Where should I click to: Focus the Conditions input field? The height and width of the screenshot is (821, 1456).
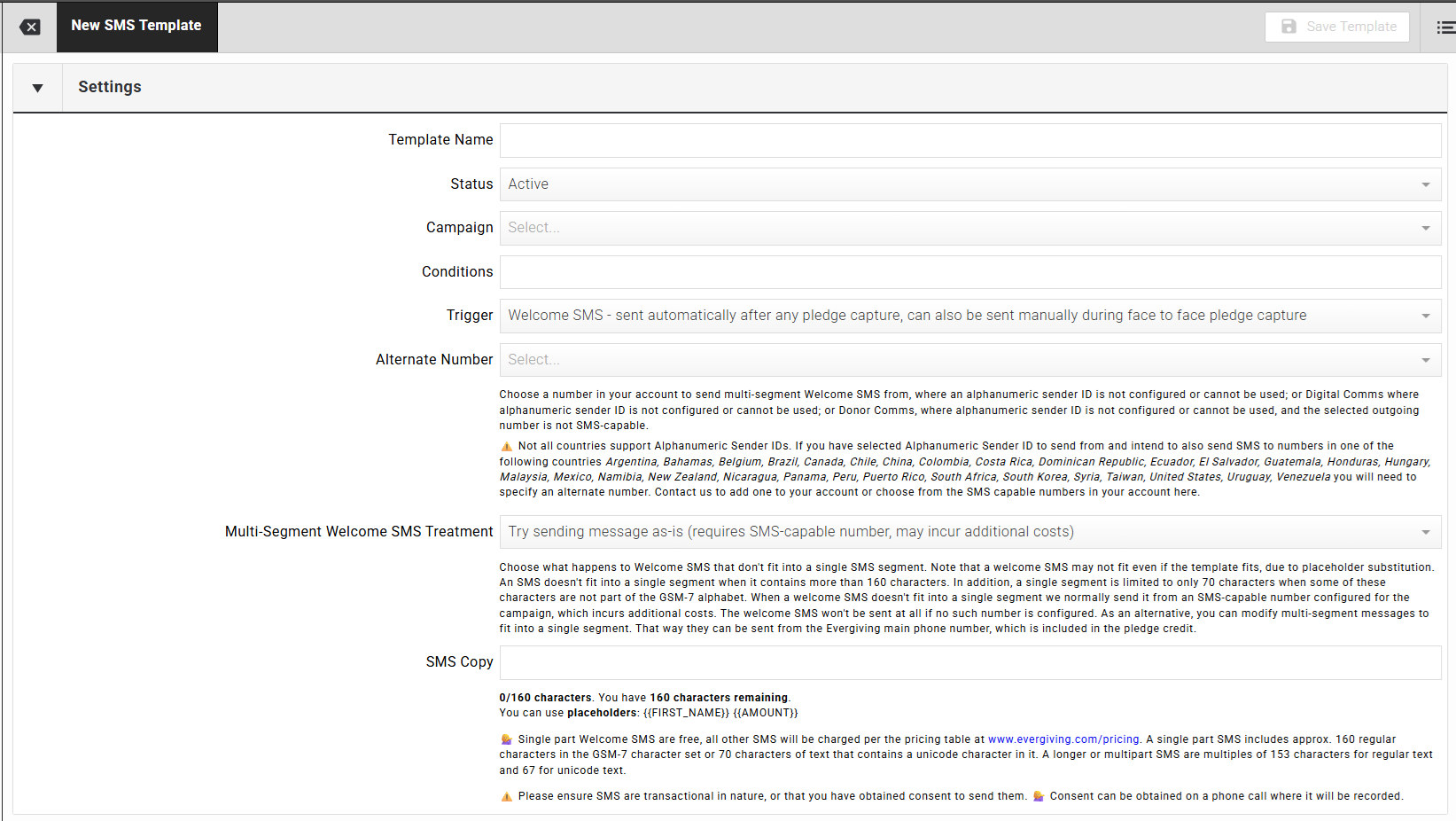pyautogui.click(x=969, y=272)
